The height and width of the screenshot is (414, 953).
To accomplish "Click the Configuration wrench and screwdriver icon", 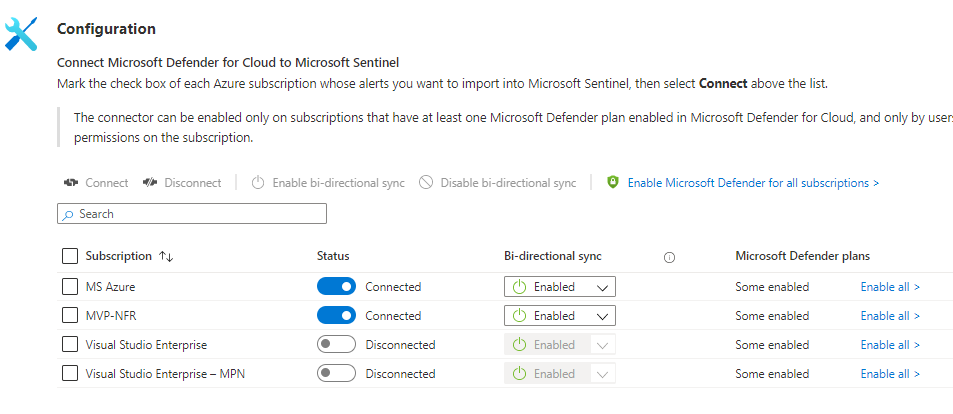I will pyautogui.click(x=22, y=33).
